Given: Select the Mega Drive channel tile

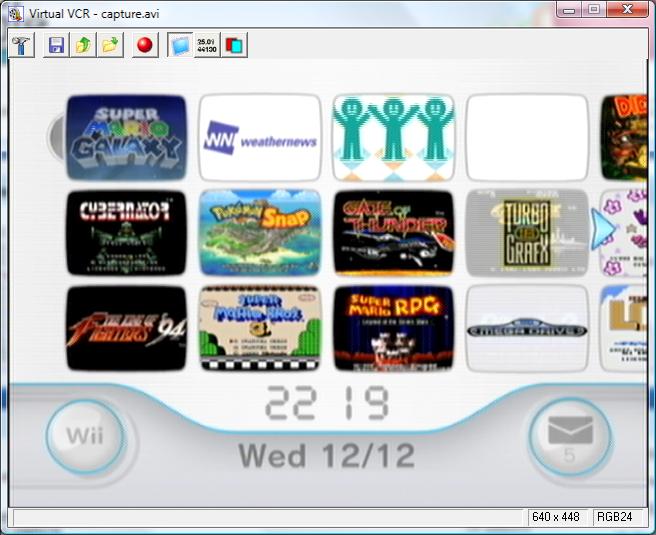Looking at the screenshot, I should point(527,328).
